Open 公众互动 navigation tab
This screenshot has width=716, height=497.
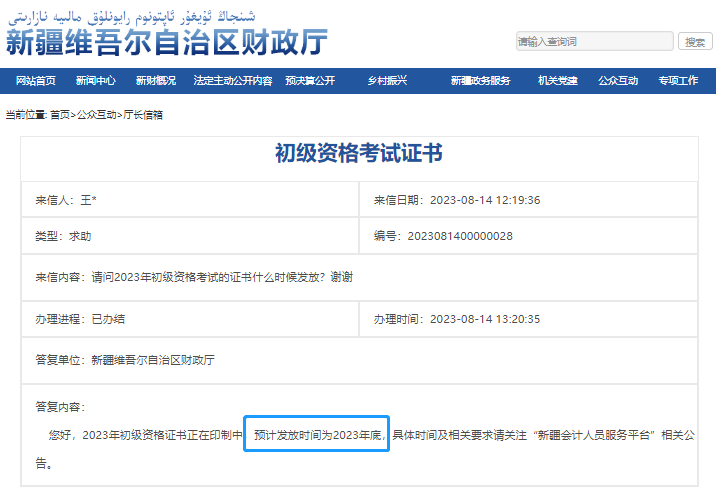coord(618,81)
